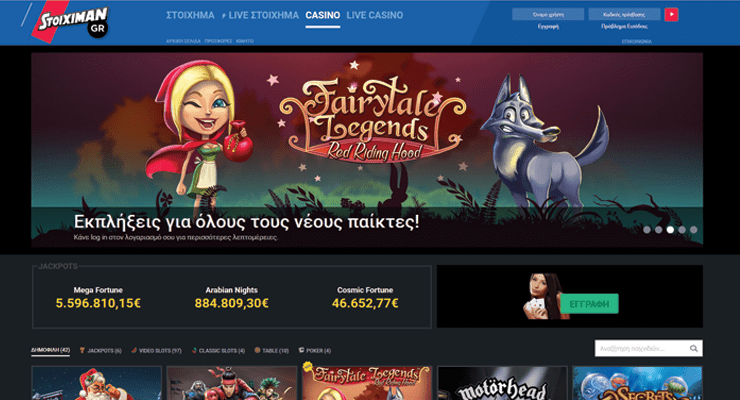Click the watermelon icon of Video Slots

(134, 350)
